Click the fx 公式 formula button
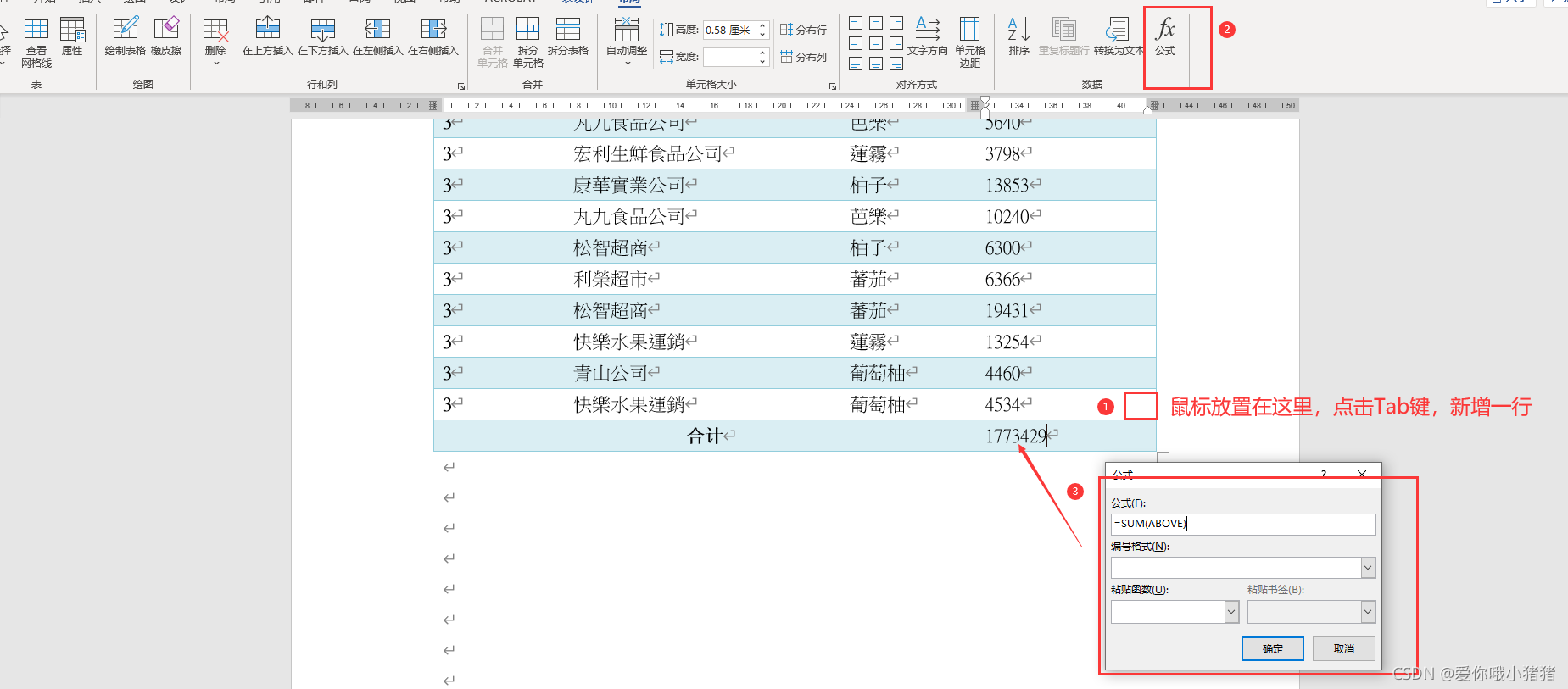 pyautogui.click(x=1165, y=37)
